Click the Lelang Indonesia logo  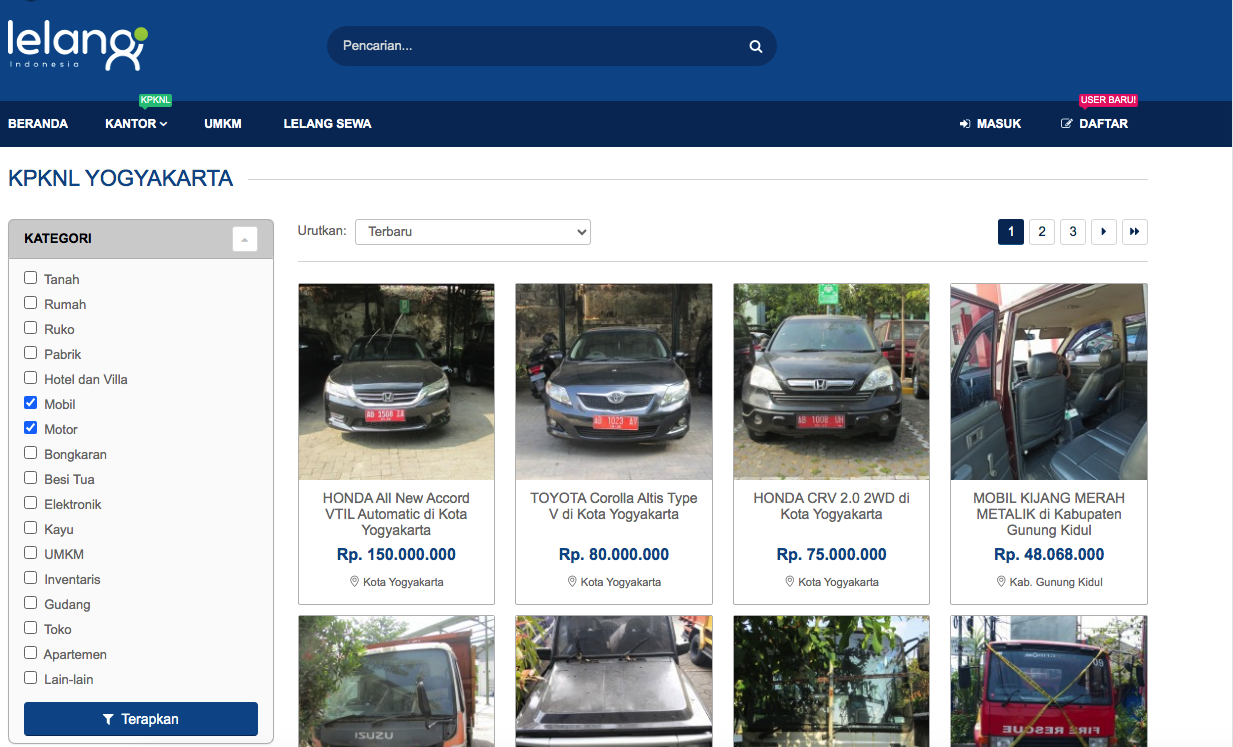pyautogui.click(x=77, y=46)
